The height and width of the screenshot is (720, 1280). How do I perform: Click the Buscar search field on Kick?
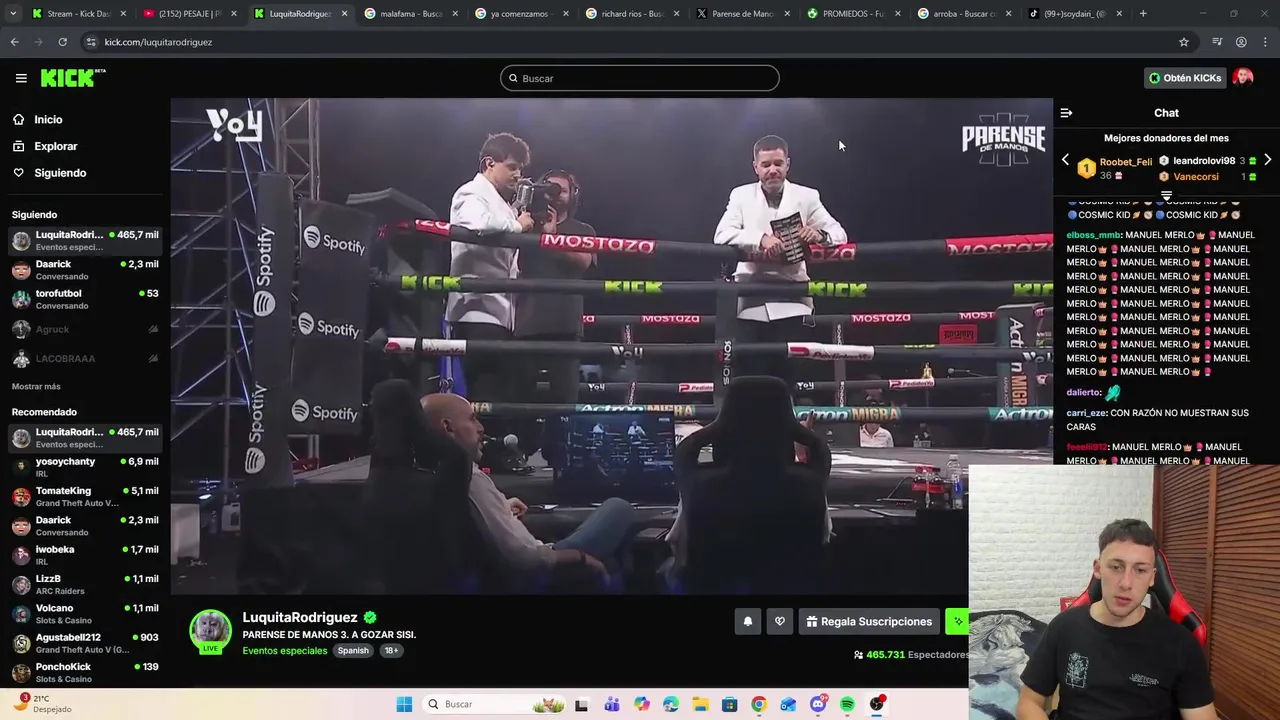tap(640, 78)
